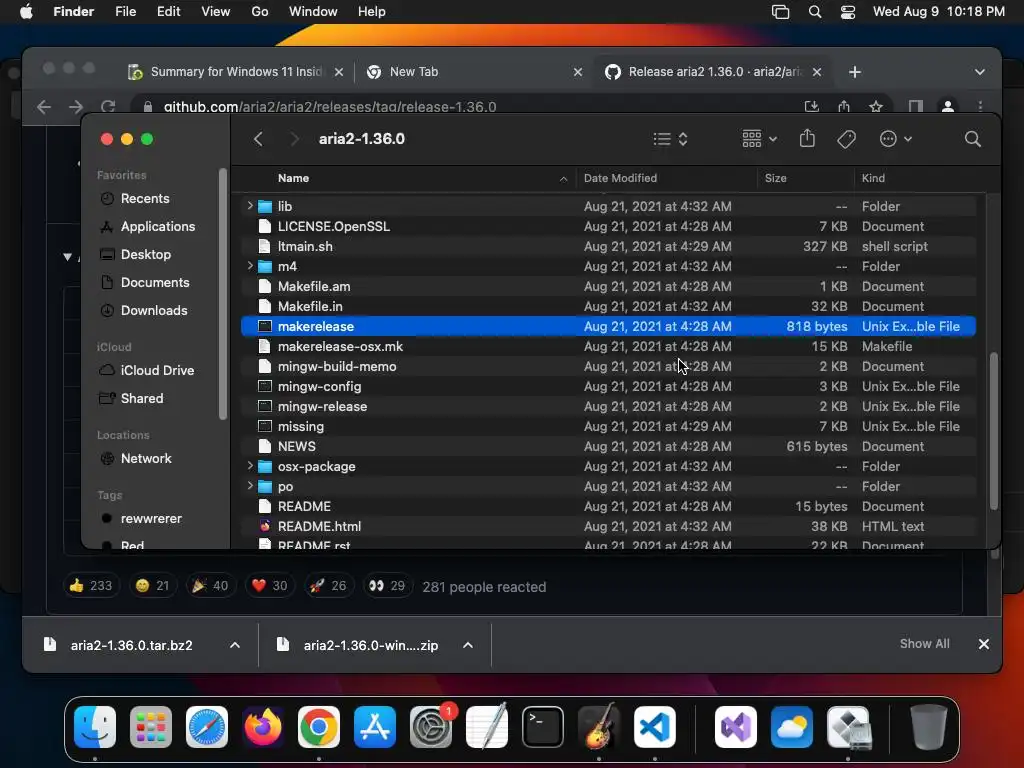This screenshot has height=768, width=1024.
Task: Sort files by Size column
Action: click(776, 178)
